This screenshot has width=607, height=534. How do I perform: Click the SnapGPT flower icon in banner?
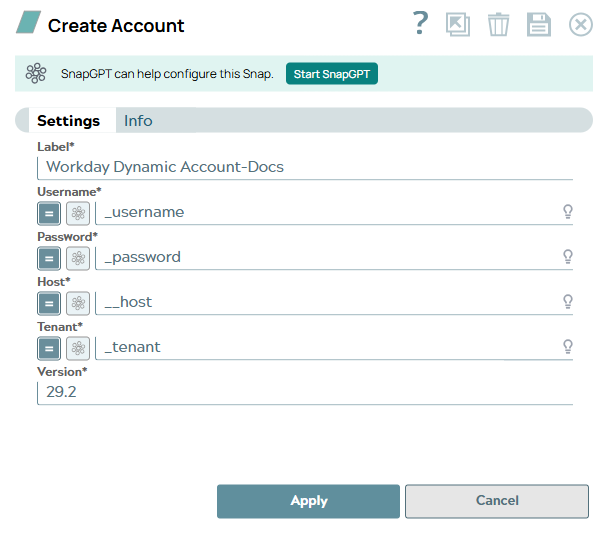point(36,73)
